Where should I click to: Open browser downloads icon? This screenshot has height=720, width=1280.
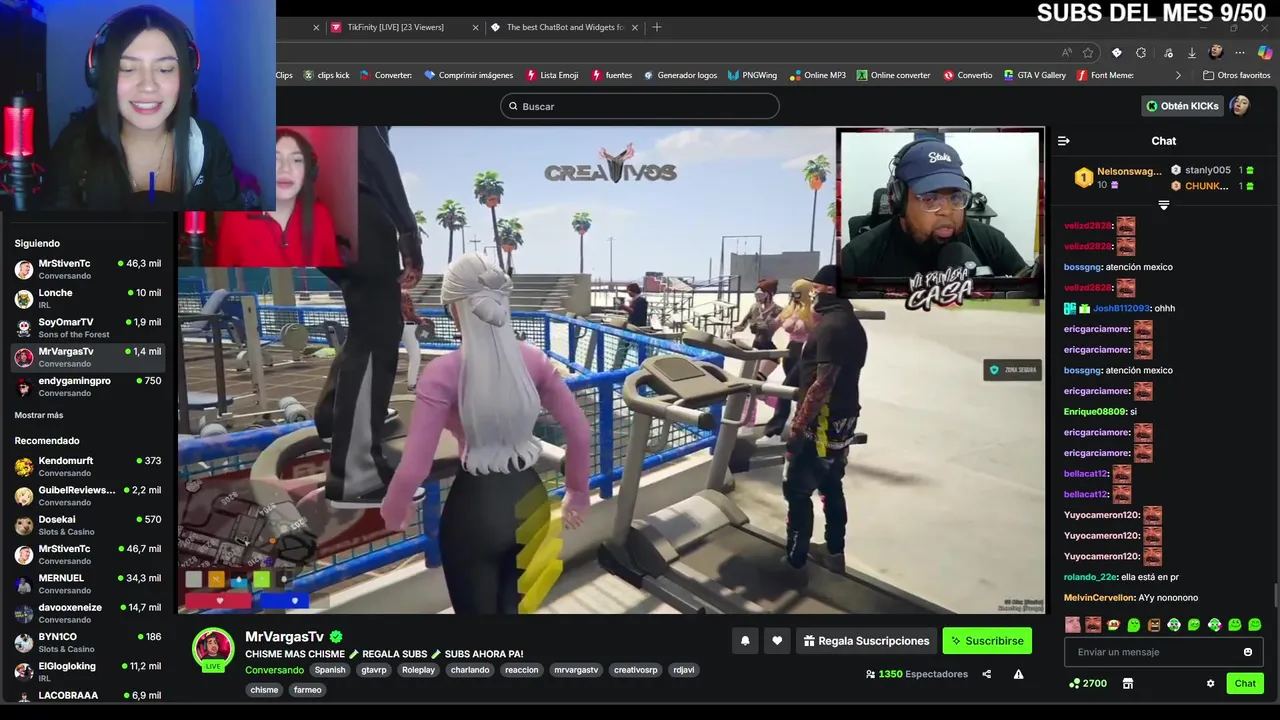click(1191, 52)
